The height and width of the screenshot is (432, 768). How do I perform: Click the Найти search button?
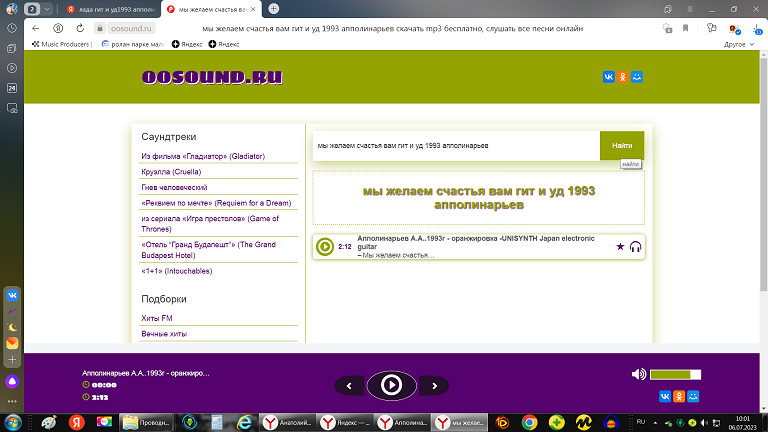(622, 145)
